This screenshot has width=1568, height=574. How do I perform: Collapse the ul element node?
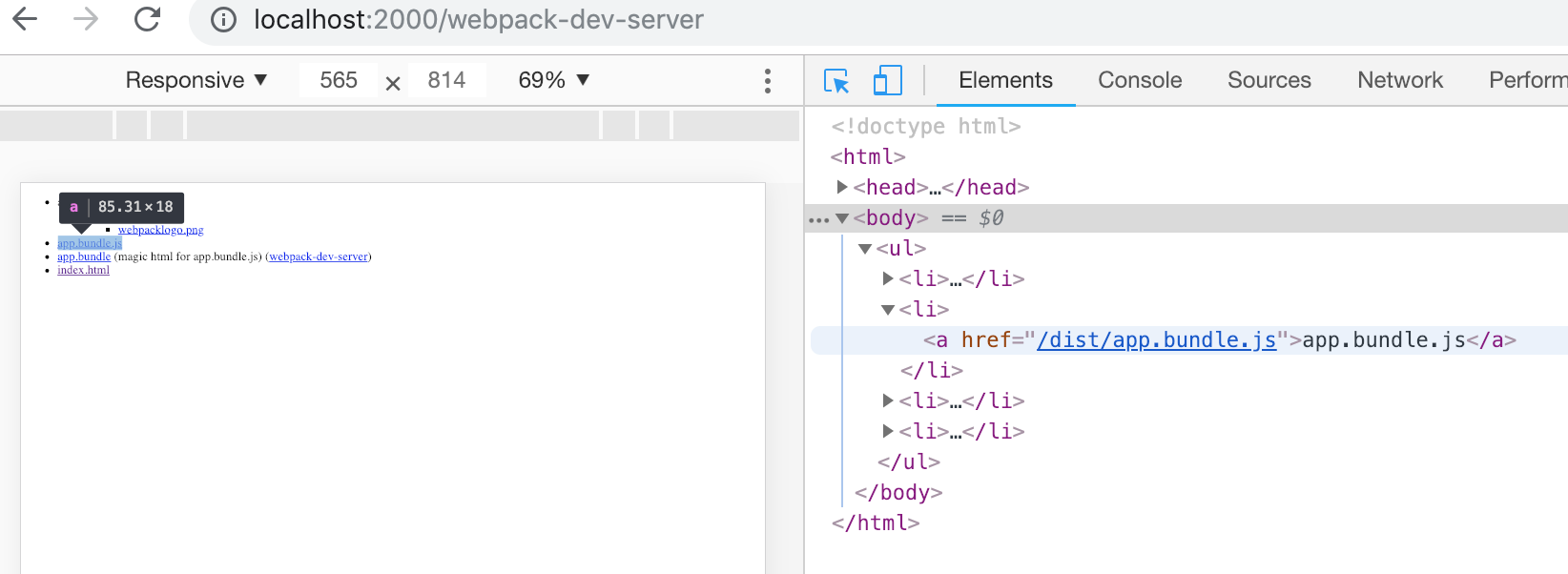point(865,249)
